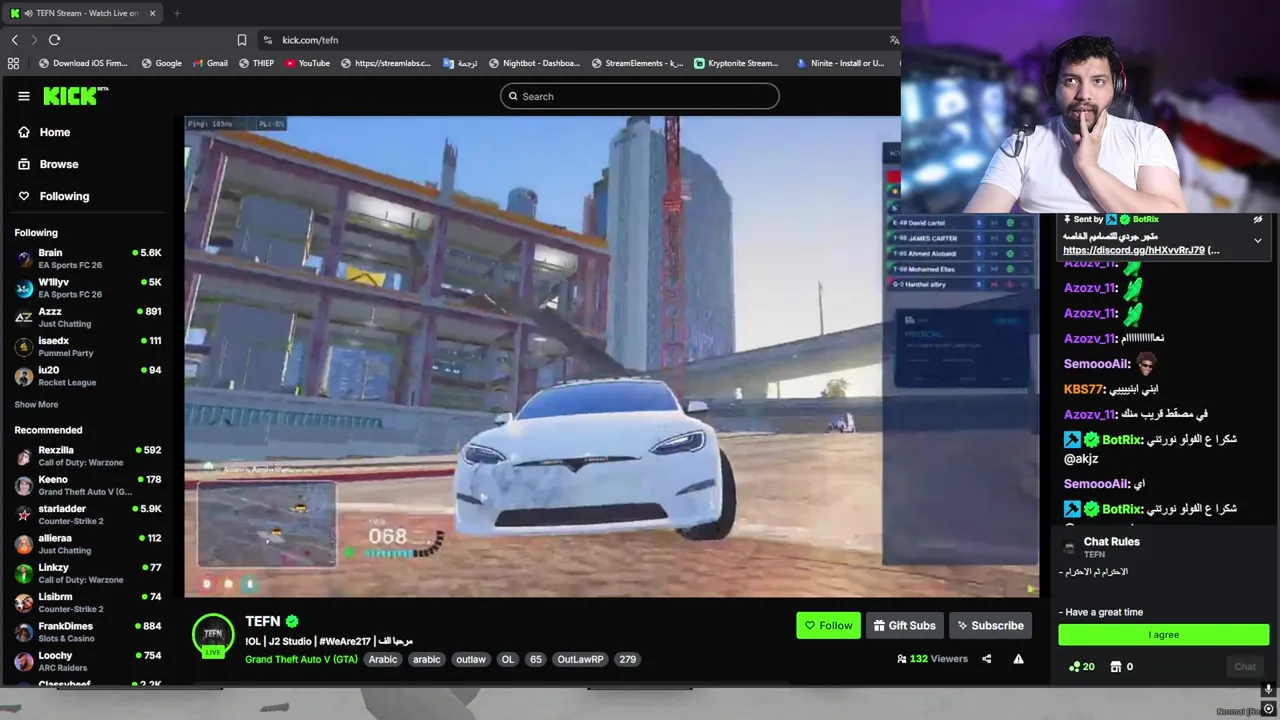Click the microphone icon in bottom corner
Screen dimensions: 1280x720
click(x=1268, y=689)
